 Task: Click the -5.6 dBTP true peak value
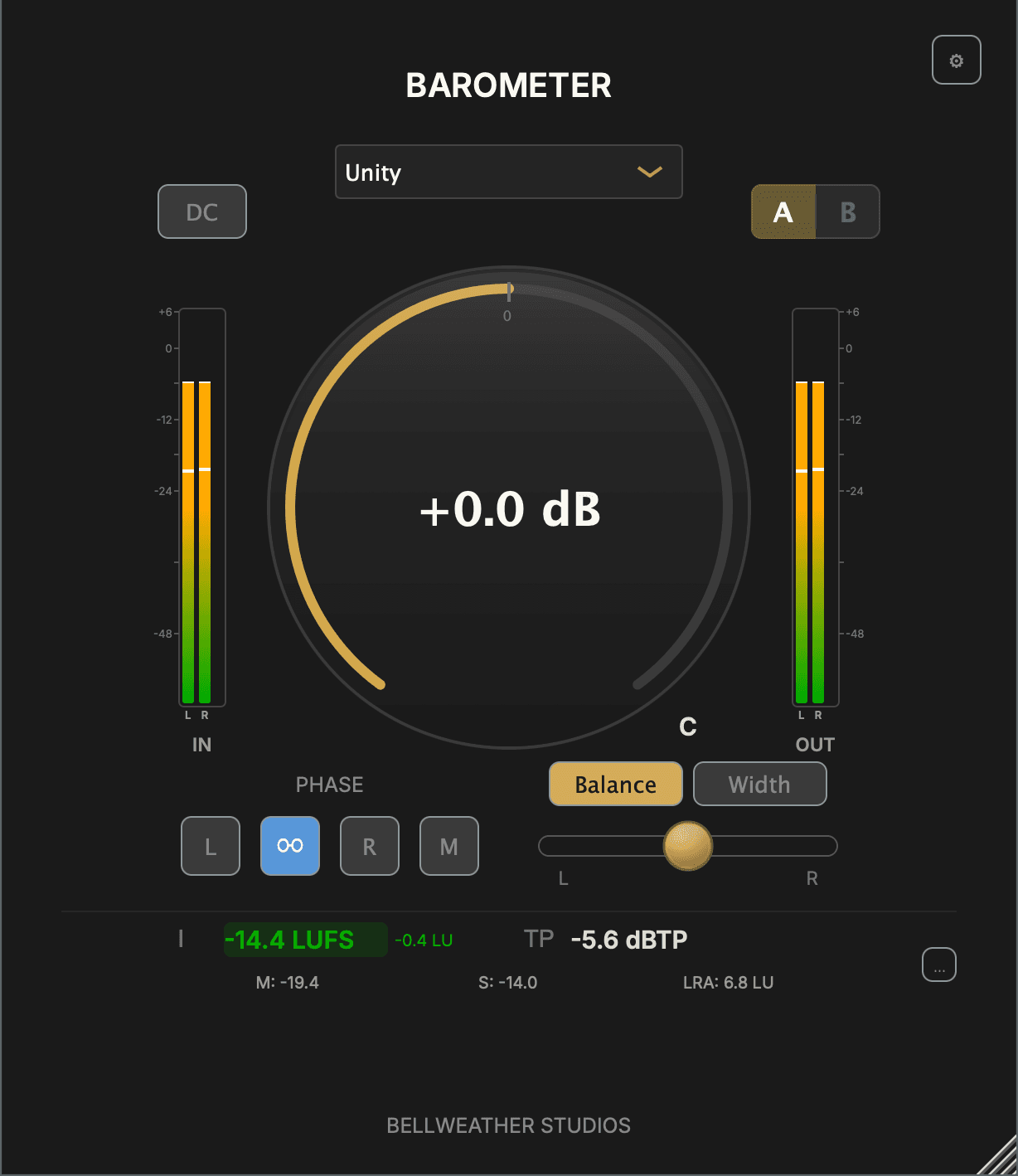click(630, 939)
